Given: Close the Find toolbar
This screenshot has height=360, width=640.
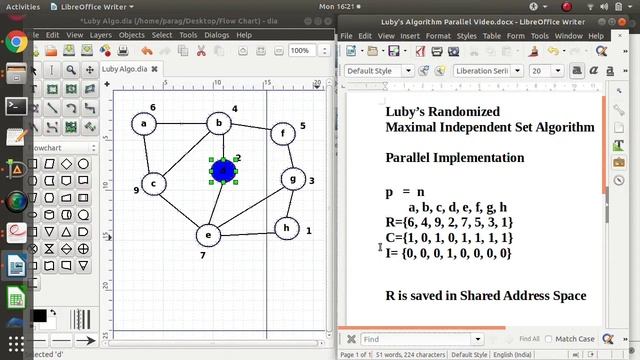Looking at the screenshot, I should 351,339.
